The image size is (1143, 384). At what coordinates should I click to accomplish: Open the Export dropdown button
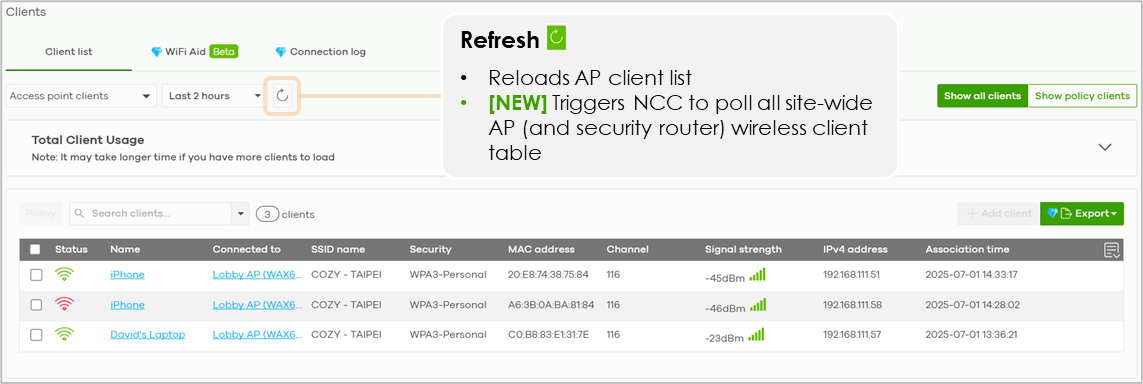pyautogui.click(x=1082, y=213)
